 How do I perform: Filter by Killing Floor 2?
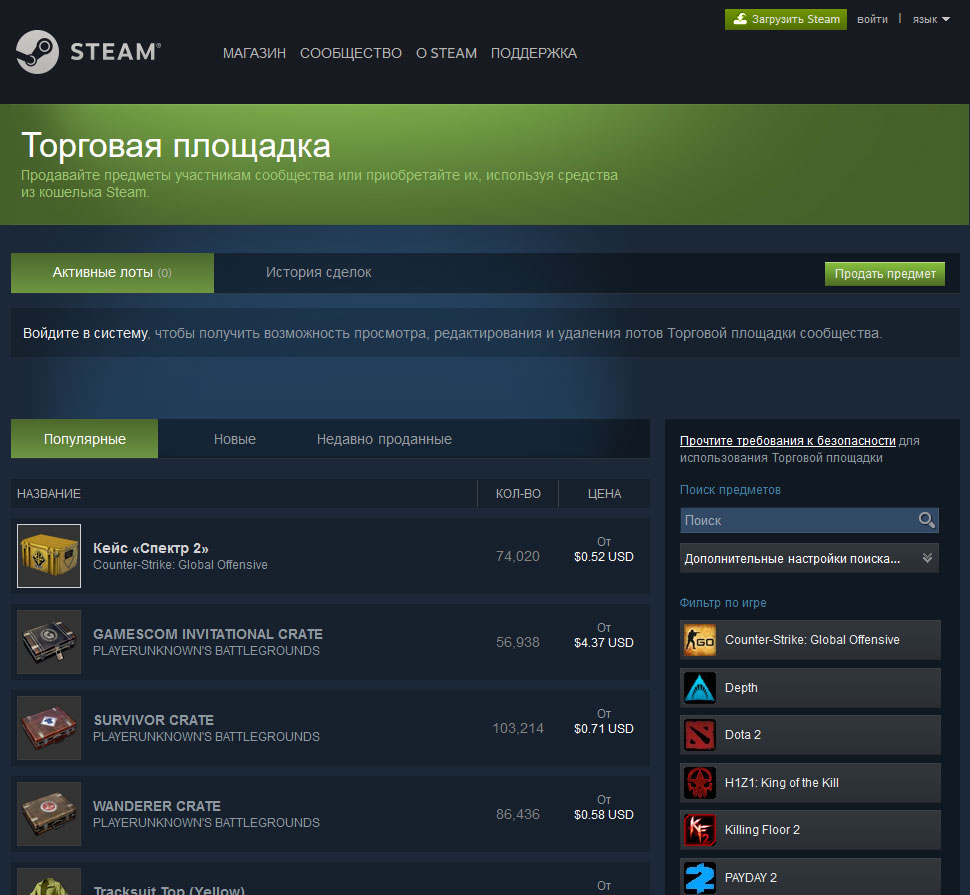click(810, 829)
